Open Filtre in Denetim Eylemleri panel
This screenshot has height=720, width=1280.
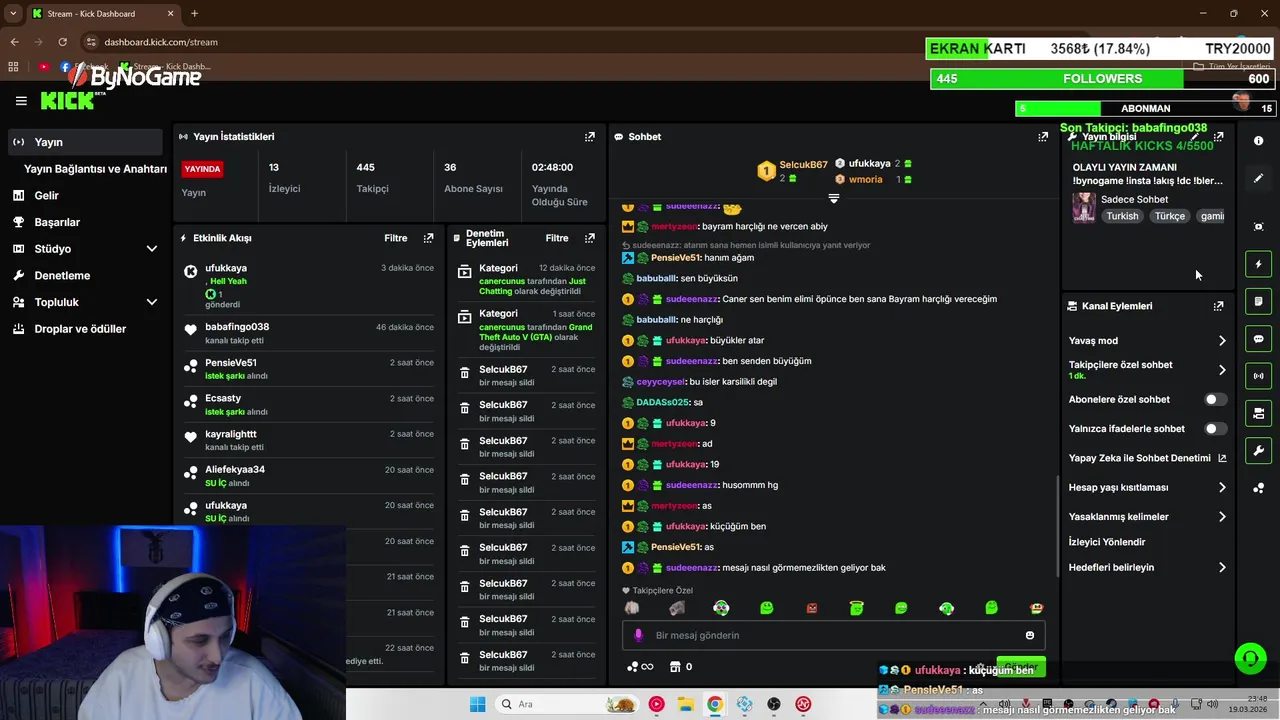click(557, 238)
